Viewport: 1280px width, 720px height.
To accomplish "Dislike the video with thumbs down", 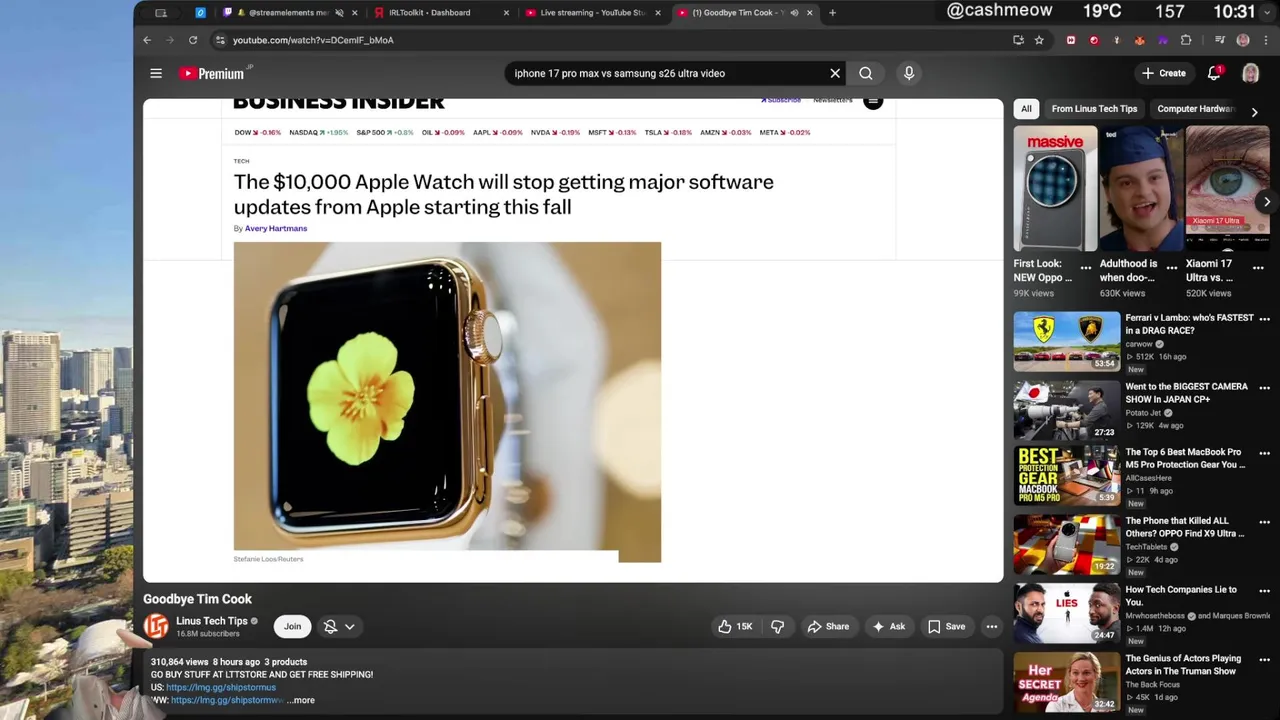I will click(x=778, y=627).
